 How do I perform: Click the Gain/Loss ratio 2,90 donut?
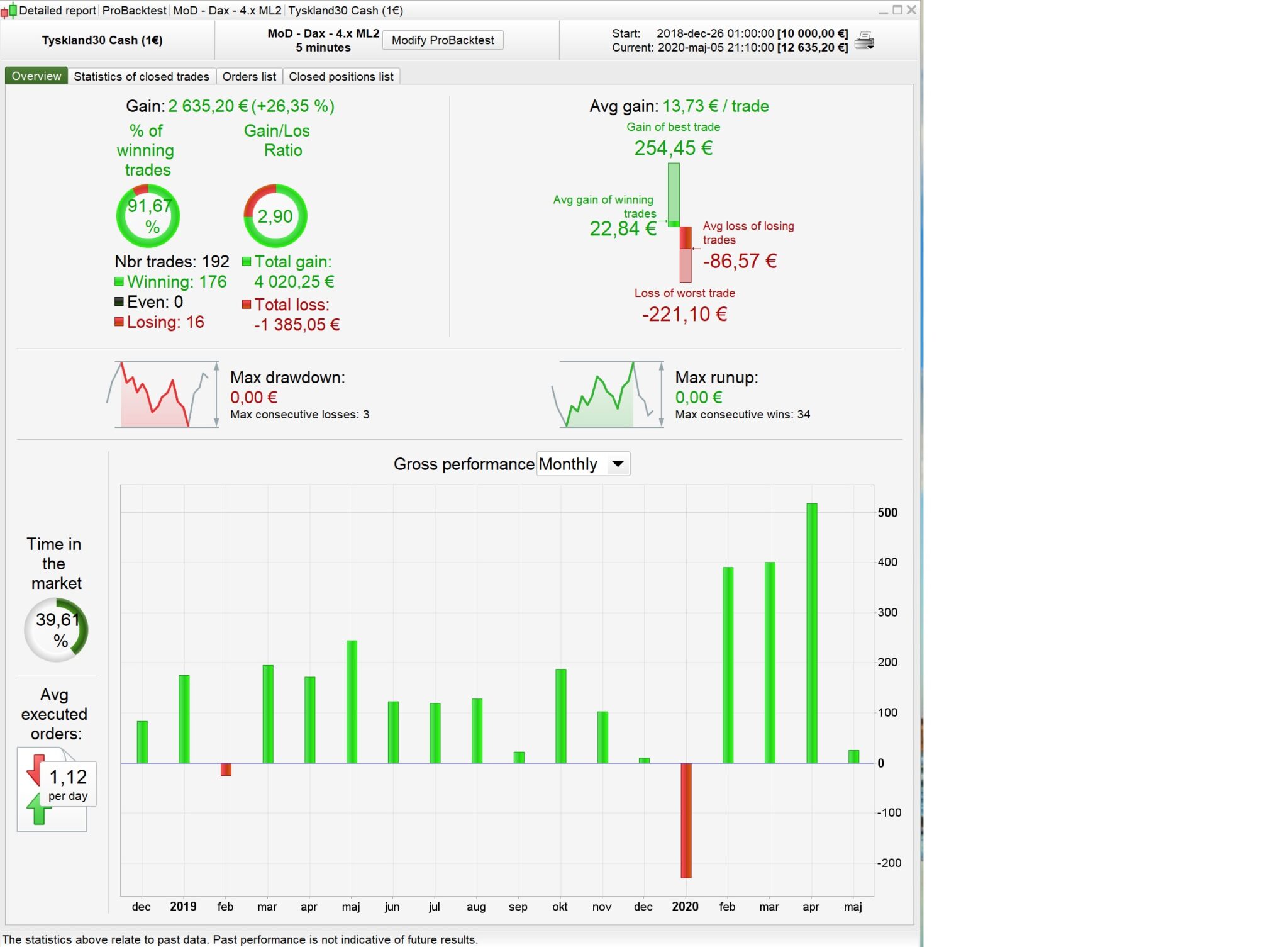(275, 216)
